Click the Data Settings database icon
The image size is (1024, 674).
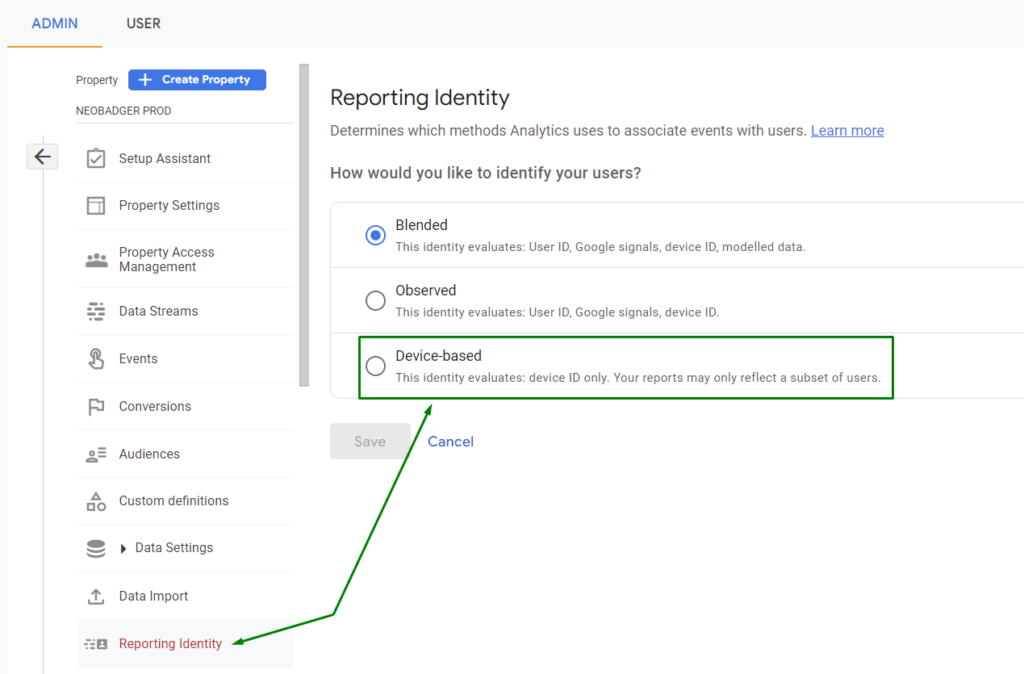click(x=96, y=549)
